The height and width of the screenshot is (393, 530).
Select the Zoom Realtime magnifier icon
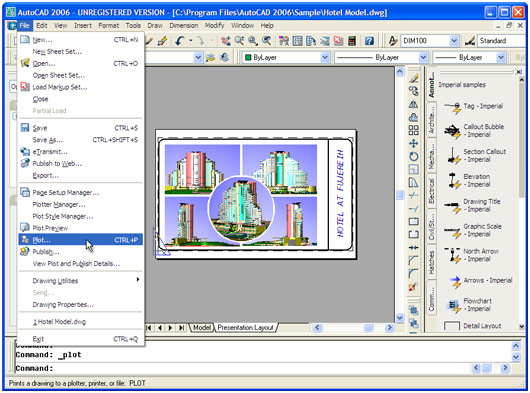[x=239, y=41]
